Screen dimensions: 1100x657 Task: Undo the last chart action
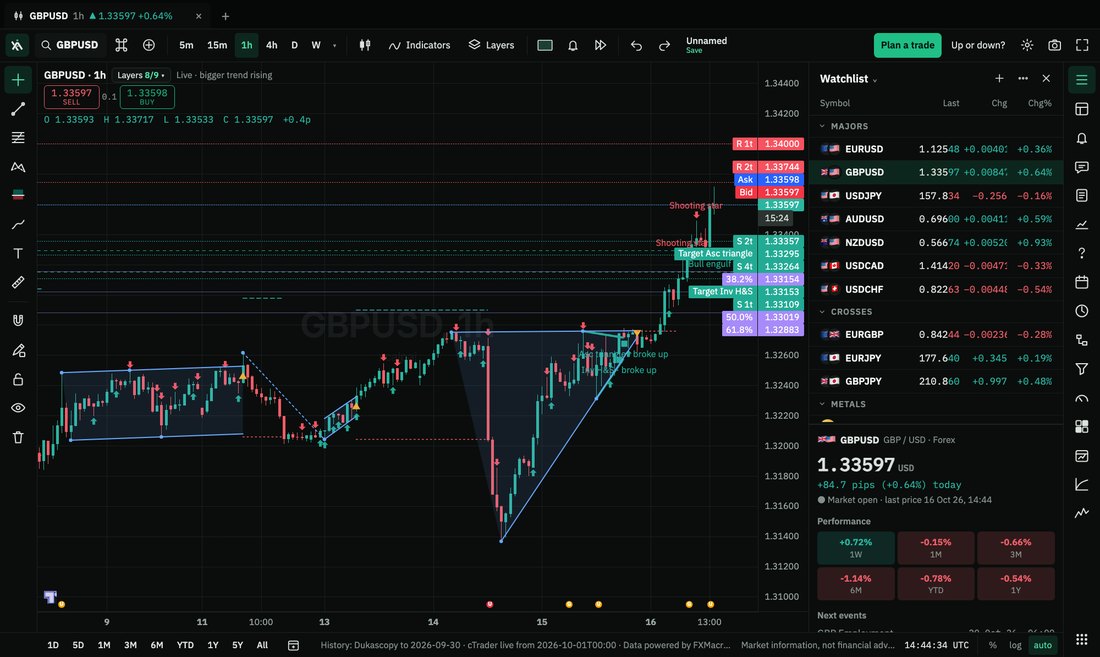(x=636, y=45)
